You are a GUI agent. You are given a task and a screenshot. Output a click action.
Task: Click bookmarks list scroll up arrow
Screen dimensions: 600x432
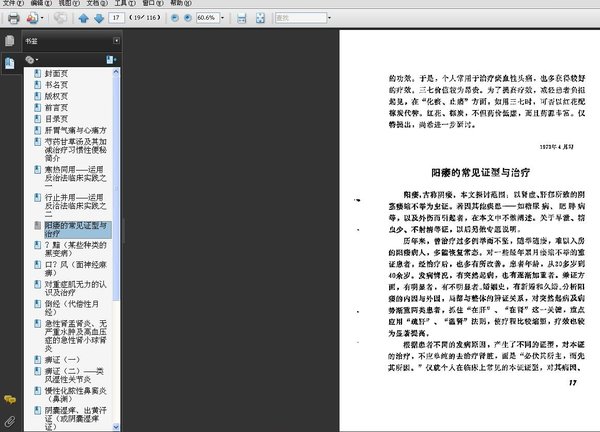(116, 72)
